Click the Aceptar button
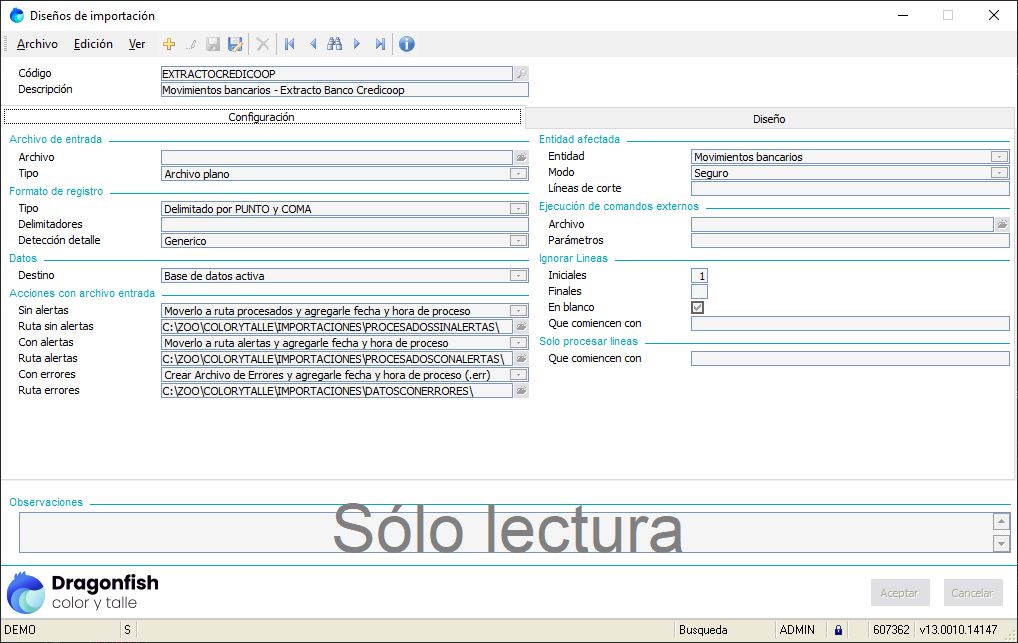The width and height of the screenshot is (1018, 643). (900, 593)
